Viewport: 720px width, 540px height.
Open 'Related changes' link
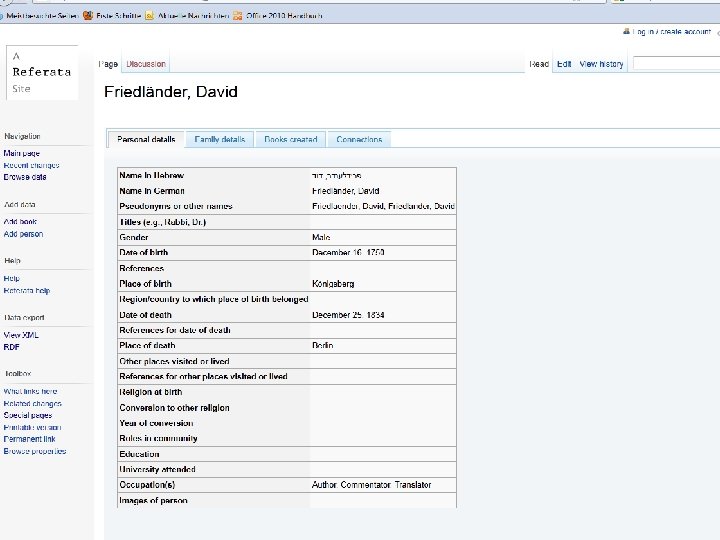(33, 403)
